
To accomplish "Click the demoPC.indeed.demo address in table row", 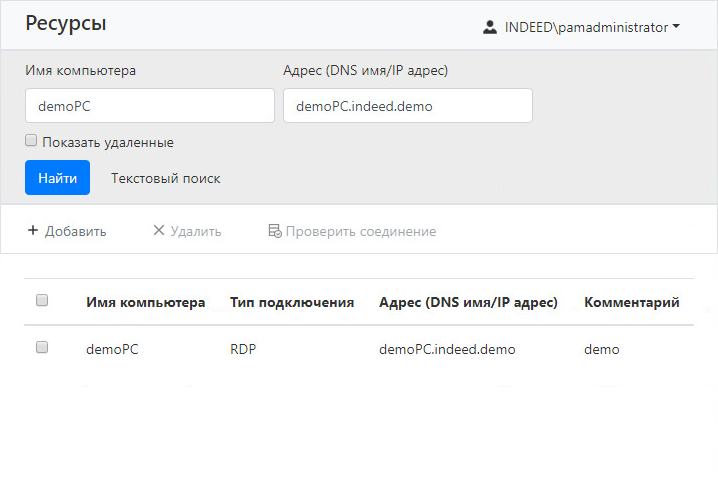I will 447,349.
